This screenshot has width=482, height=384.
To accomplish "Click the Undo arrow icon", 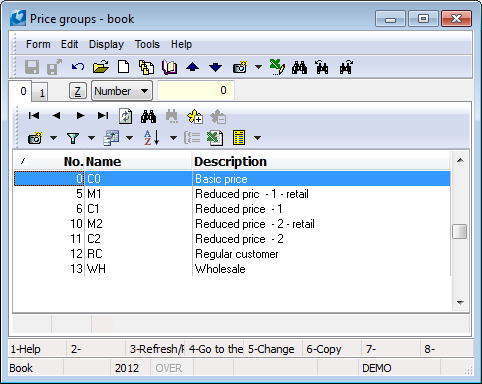I will (78, 67).
